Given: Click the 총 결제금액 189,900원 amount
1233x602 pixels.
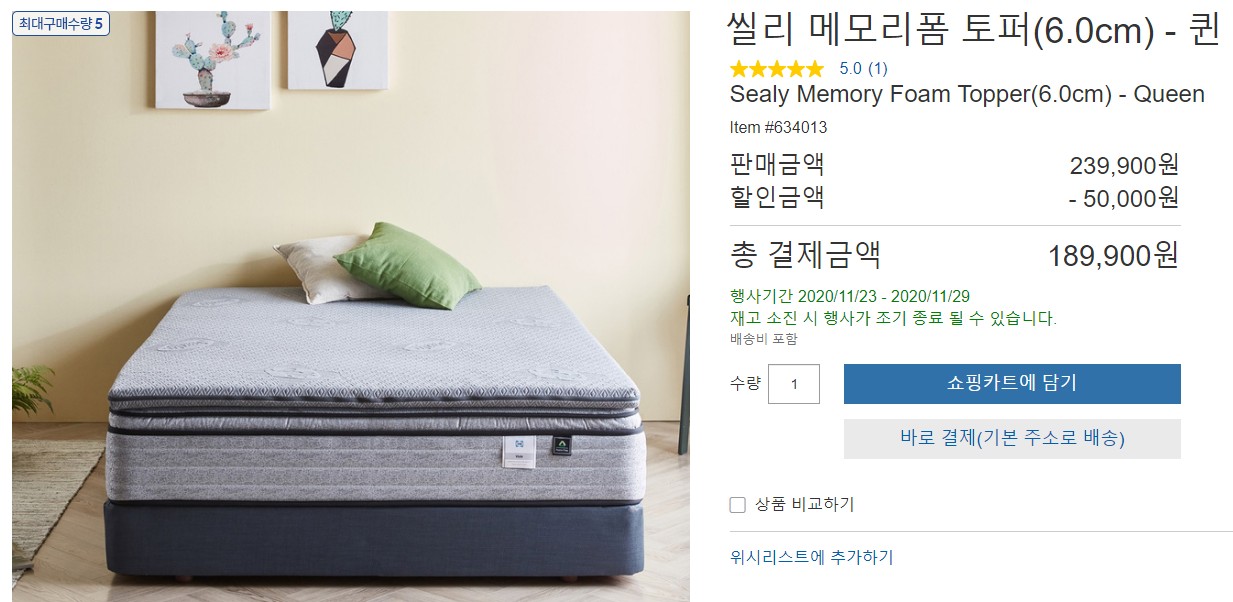Looking at the screenshot, I should point(1113,255).
